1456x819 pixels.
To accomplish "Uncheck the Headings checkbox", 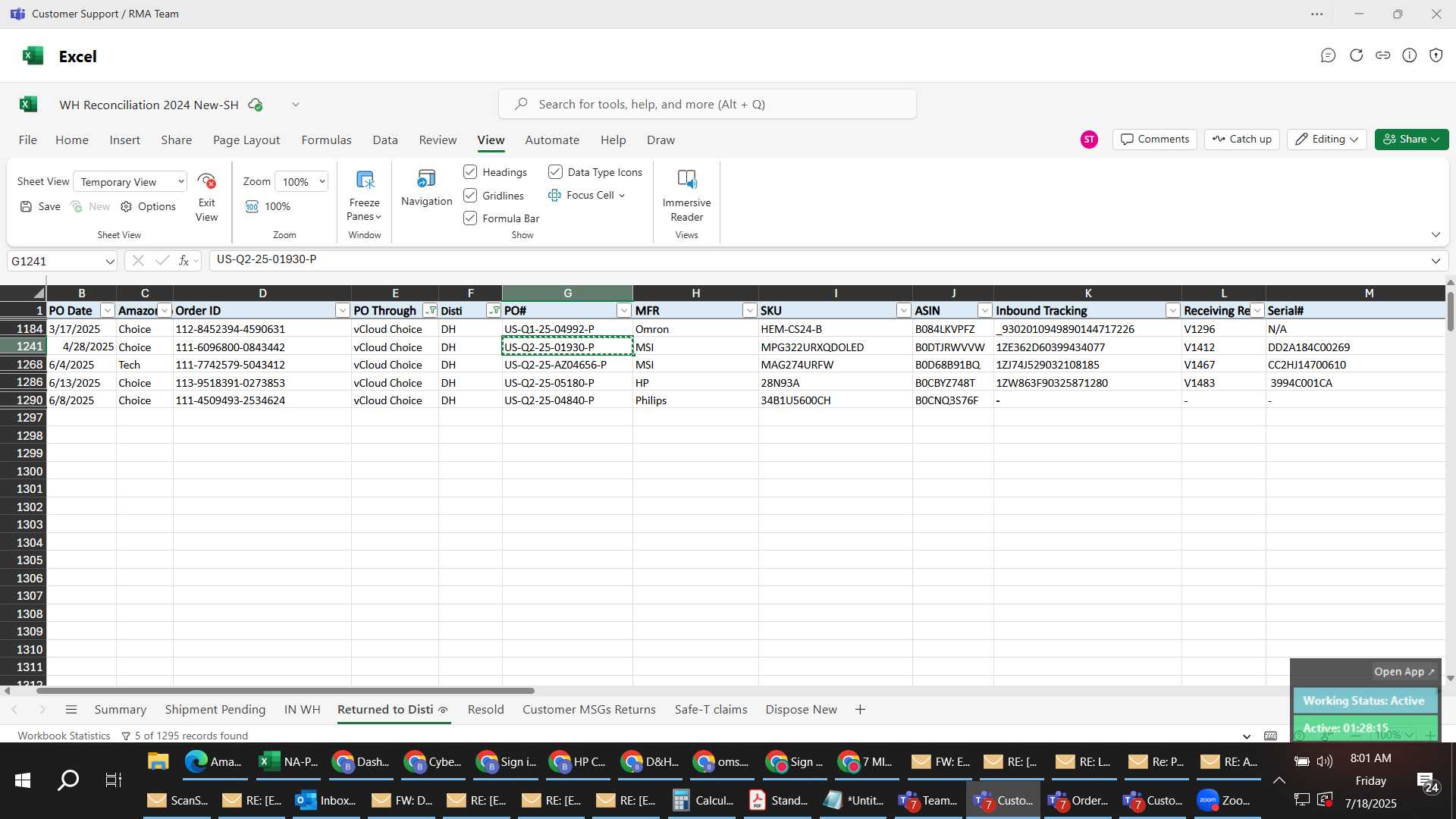I will (x=470, y=172).
